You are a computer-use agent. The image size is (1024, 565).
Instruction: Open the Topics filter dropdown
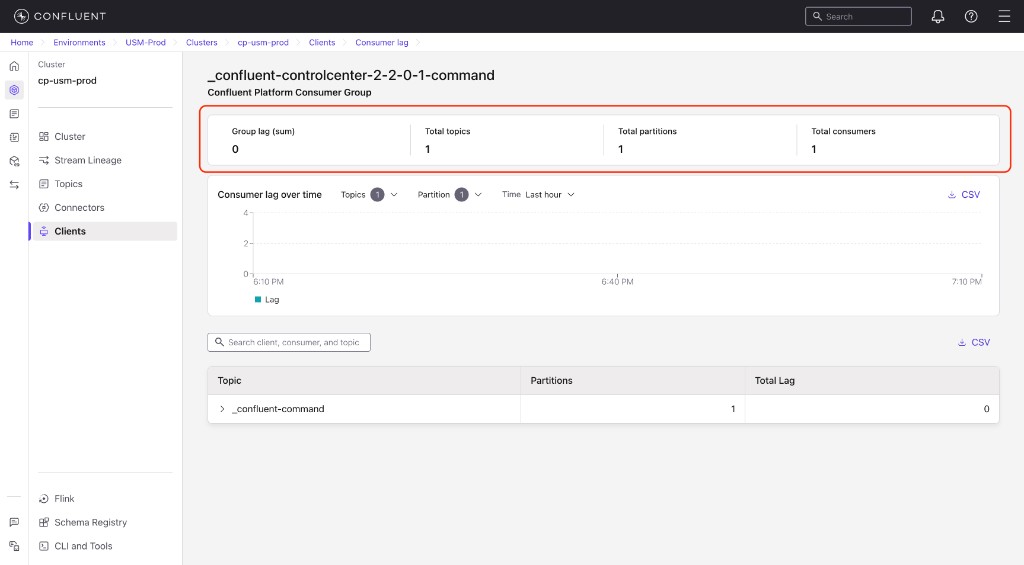click(369, 194)
